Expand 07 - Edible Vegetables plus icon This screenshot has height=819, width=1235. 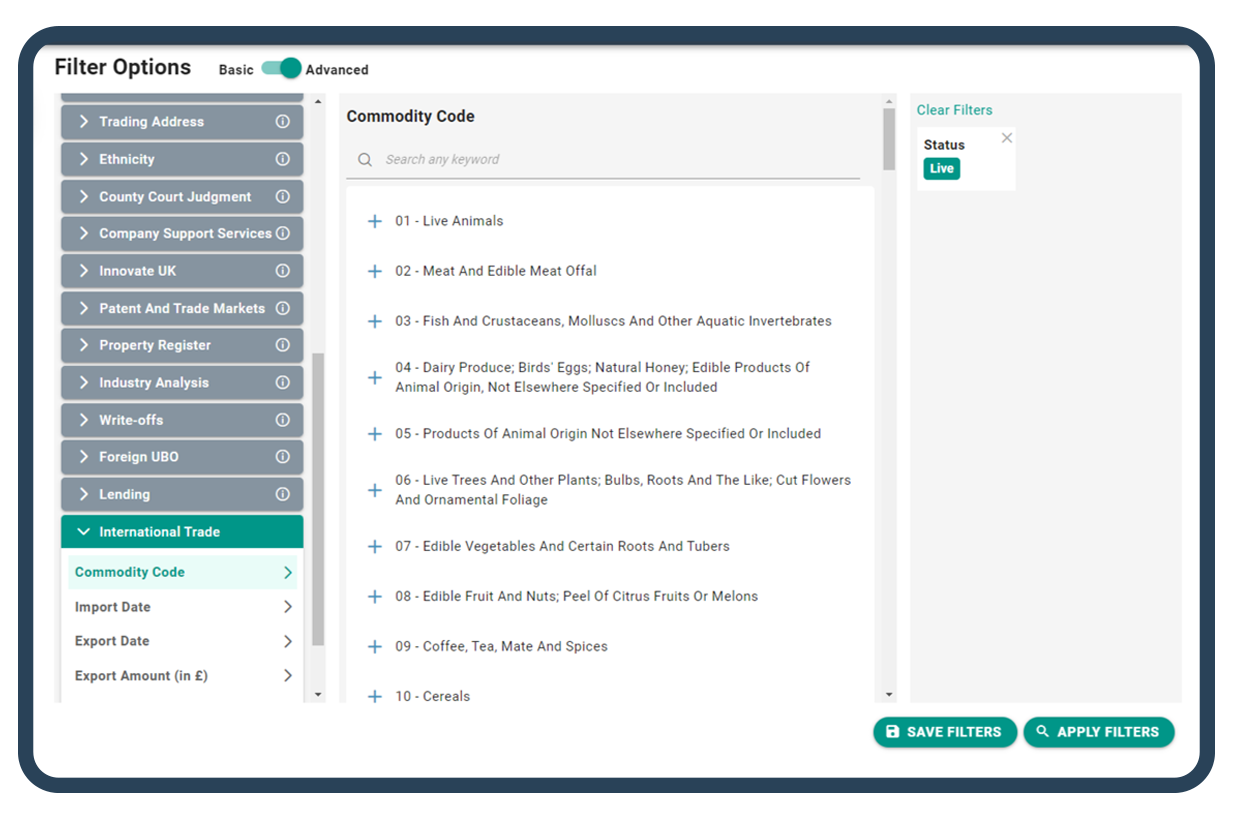point(375,547)
